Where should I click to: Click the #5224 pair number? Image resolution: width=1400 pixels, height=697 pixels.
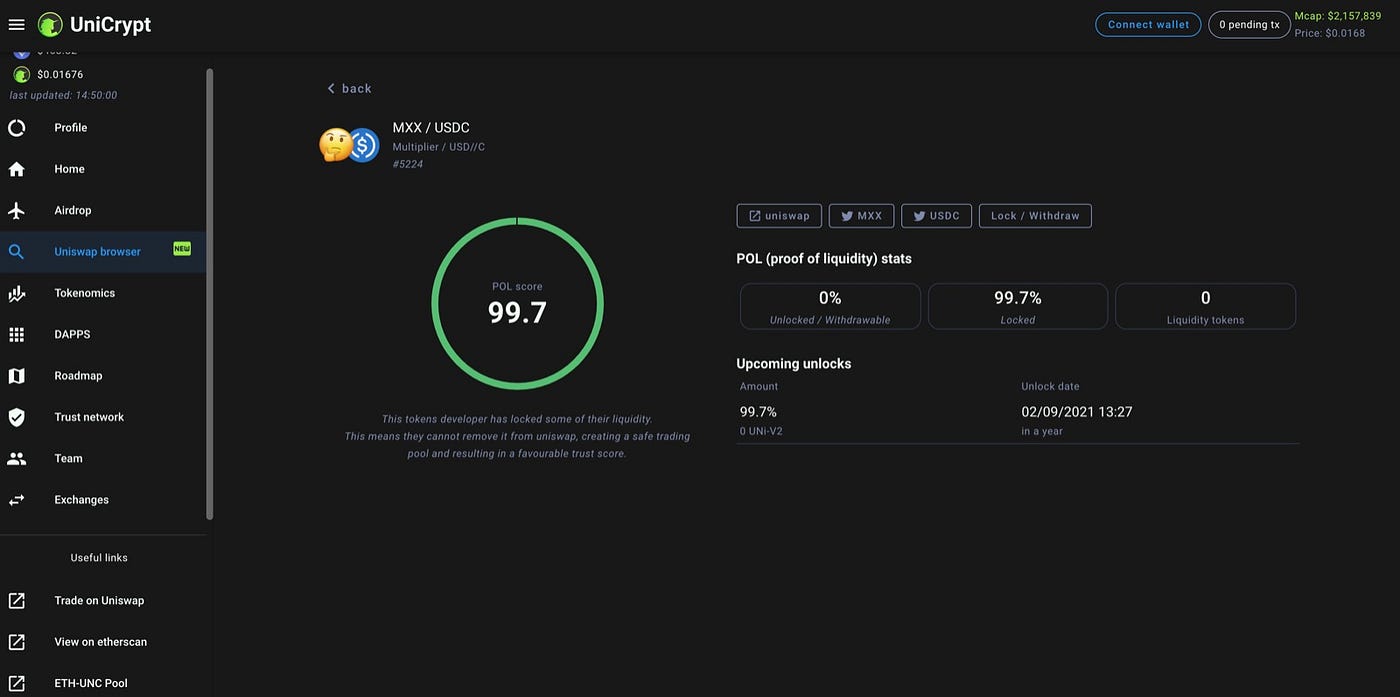(x=408, y=164)
